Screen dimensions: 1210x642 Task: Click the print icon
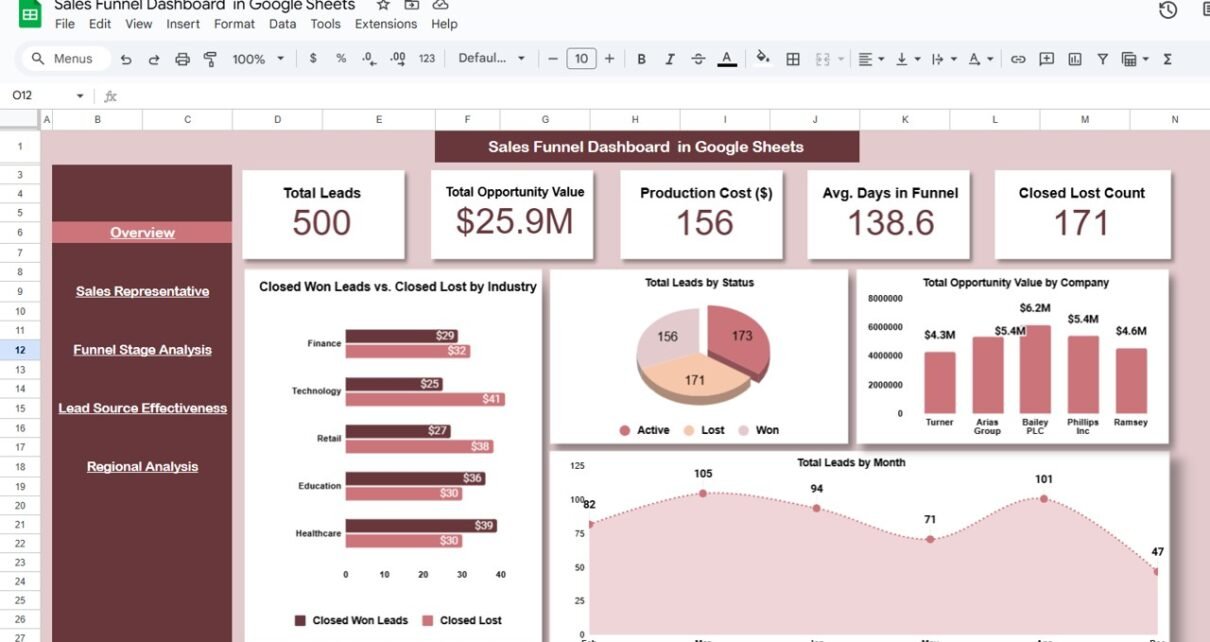(182, 59)
